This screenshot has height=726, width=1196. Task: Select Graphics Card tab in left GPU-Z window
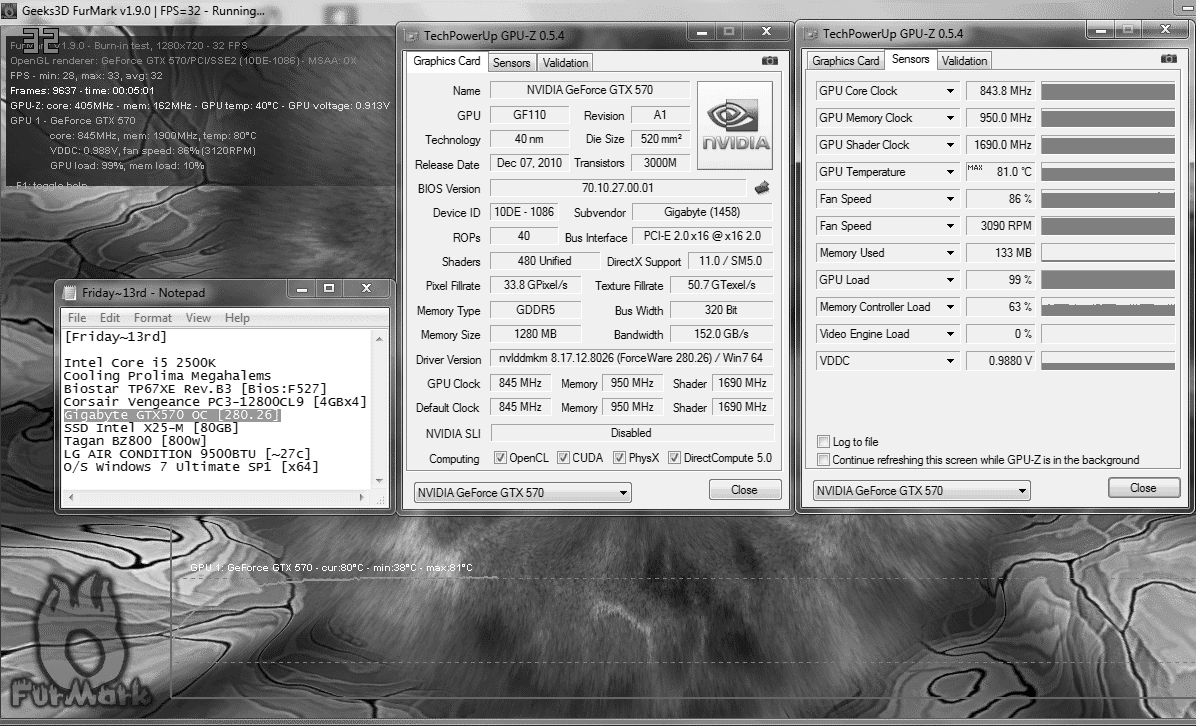coord(447,61)
